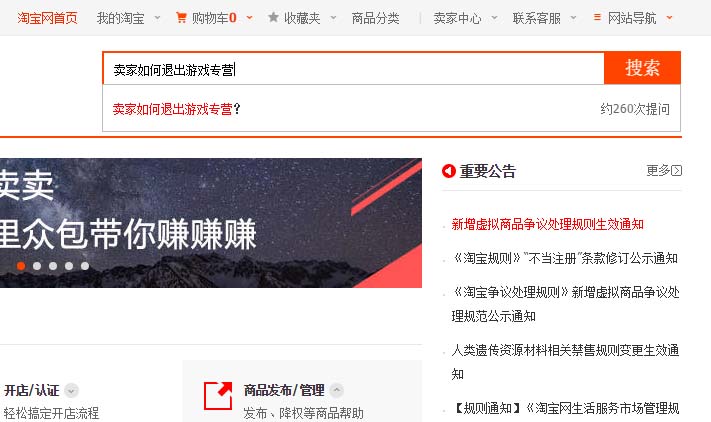711x422 pixels.
Task: Expand the 卖家中心 dropdown arrow
Action: 495,18
